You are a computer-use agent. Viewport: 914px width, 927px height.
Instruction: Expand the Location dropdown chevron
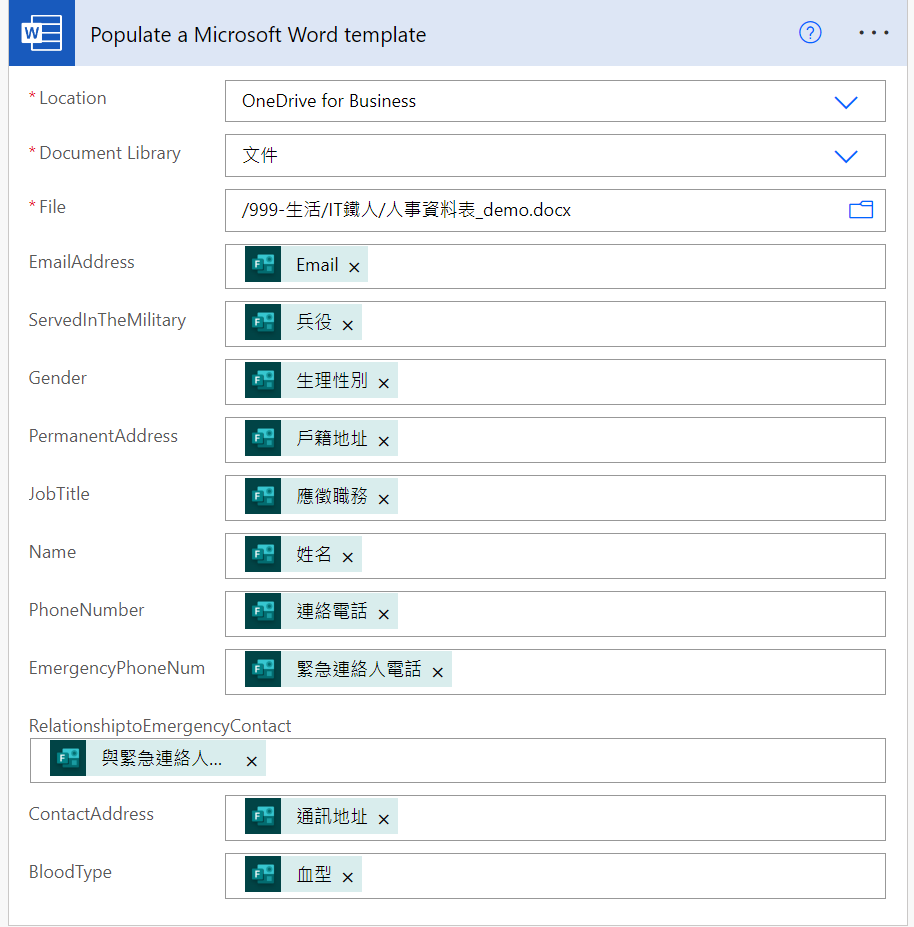click(x=845, y=102)
